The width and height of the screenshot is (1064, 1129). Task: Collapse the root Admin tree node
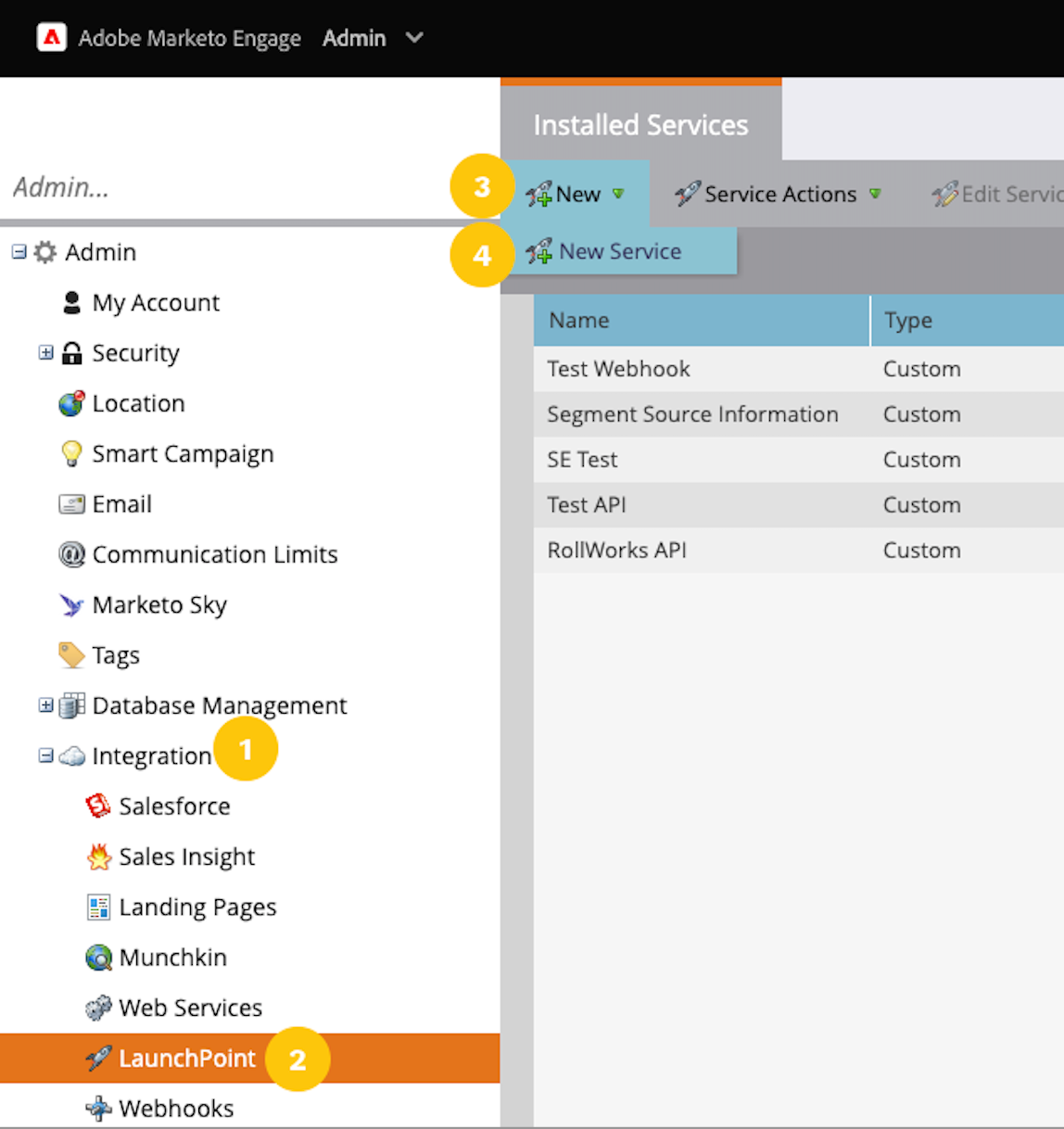[19, 252]
